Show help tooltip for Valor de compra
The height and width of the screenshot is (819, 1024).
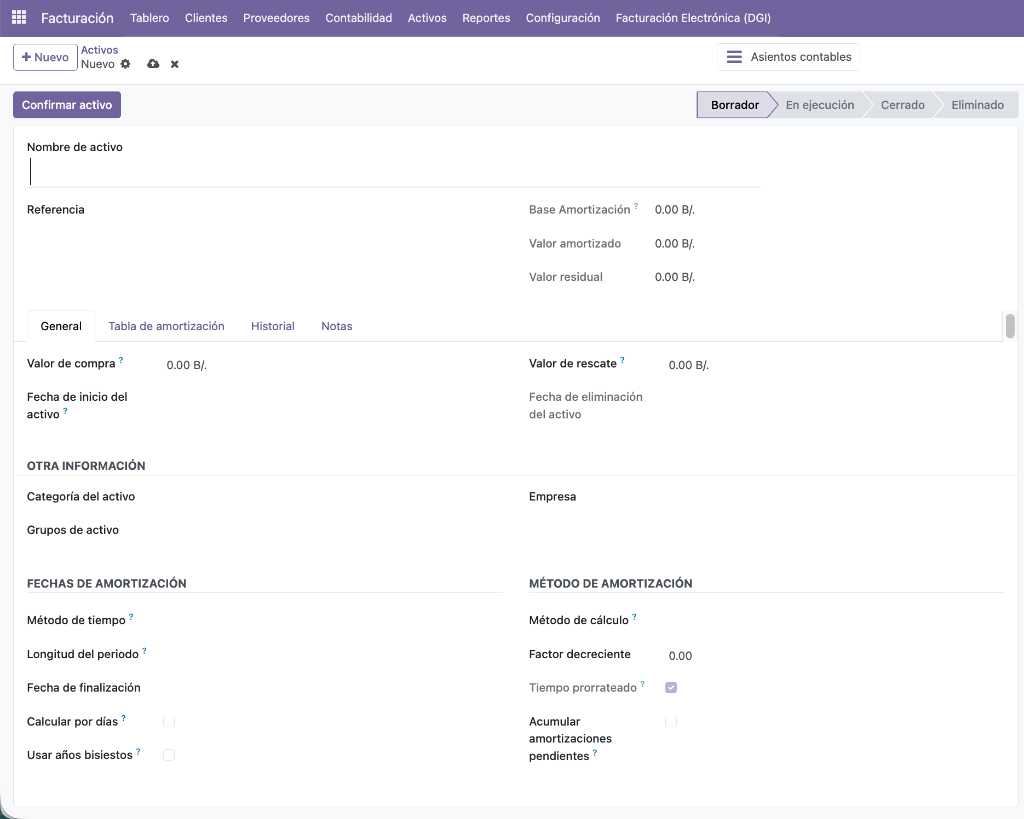coord(121,360)
